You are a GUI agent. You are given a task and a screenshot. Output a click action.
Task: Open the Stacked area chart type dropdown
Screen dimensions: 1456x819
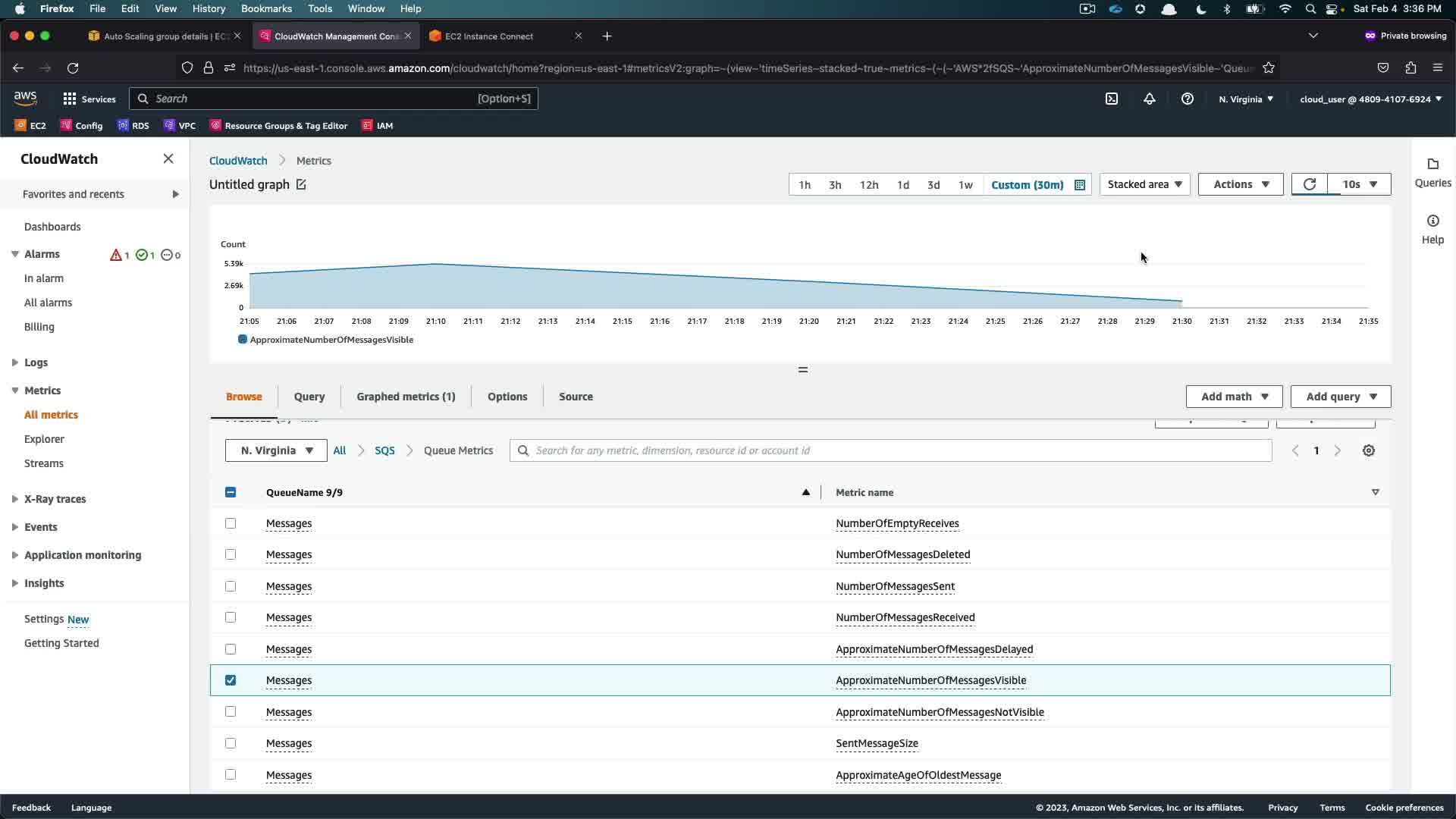pos(1144,184)
